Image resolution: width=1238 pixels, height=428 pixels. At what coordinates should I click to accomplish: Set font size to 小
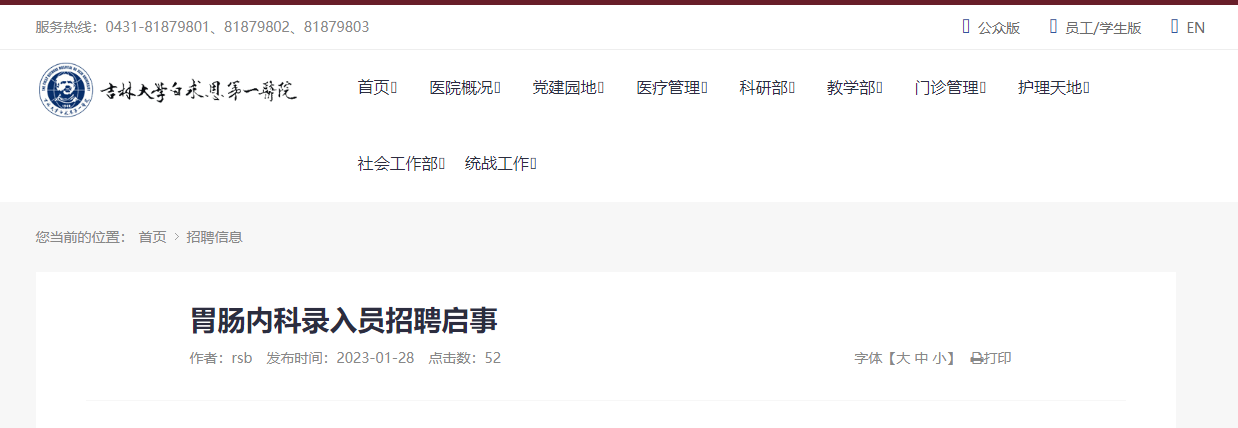(940, 358)
